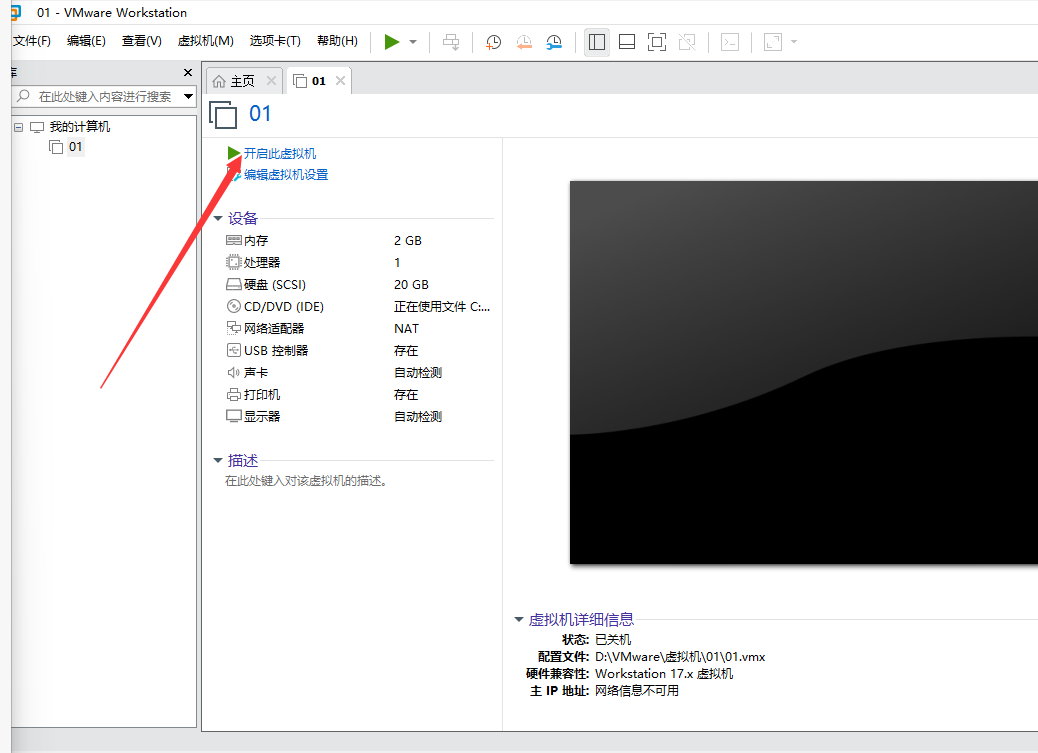Image resolution: width=1038 pixels, height=753 pixels.
Task: Click the send Ctrl+Alt+Del toolbar icon
Action: point(451,42)
